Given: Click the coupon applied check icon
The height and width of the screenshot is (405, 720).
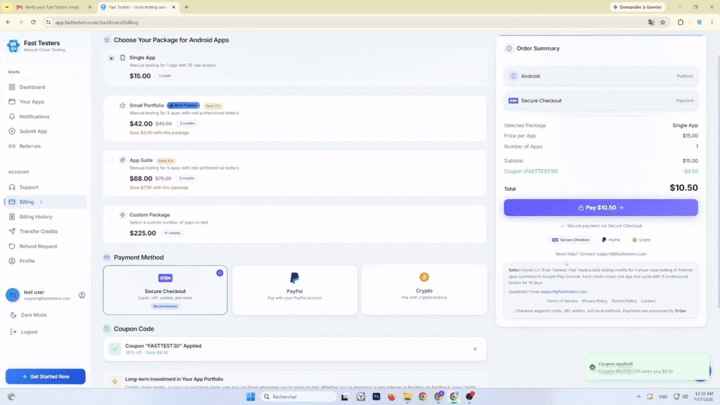Looking at the screenshot, I should click(x=115, y=349).
